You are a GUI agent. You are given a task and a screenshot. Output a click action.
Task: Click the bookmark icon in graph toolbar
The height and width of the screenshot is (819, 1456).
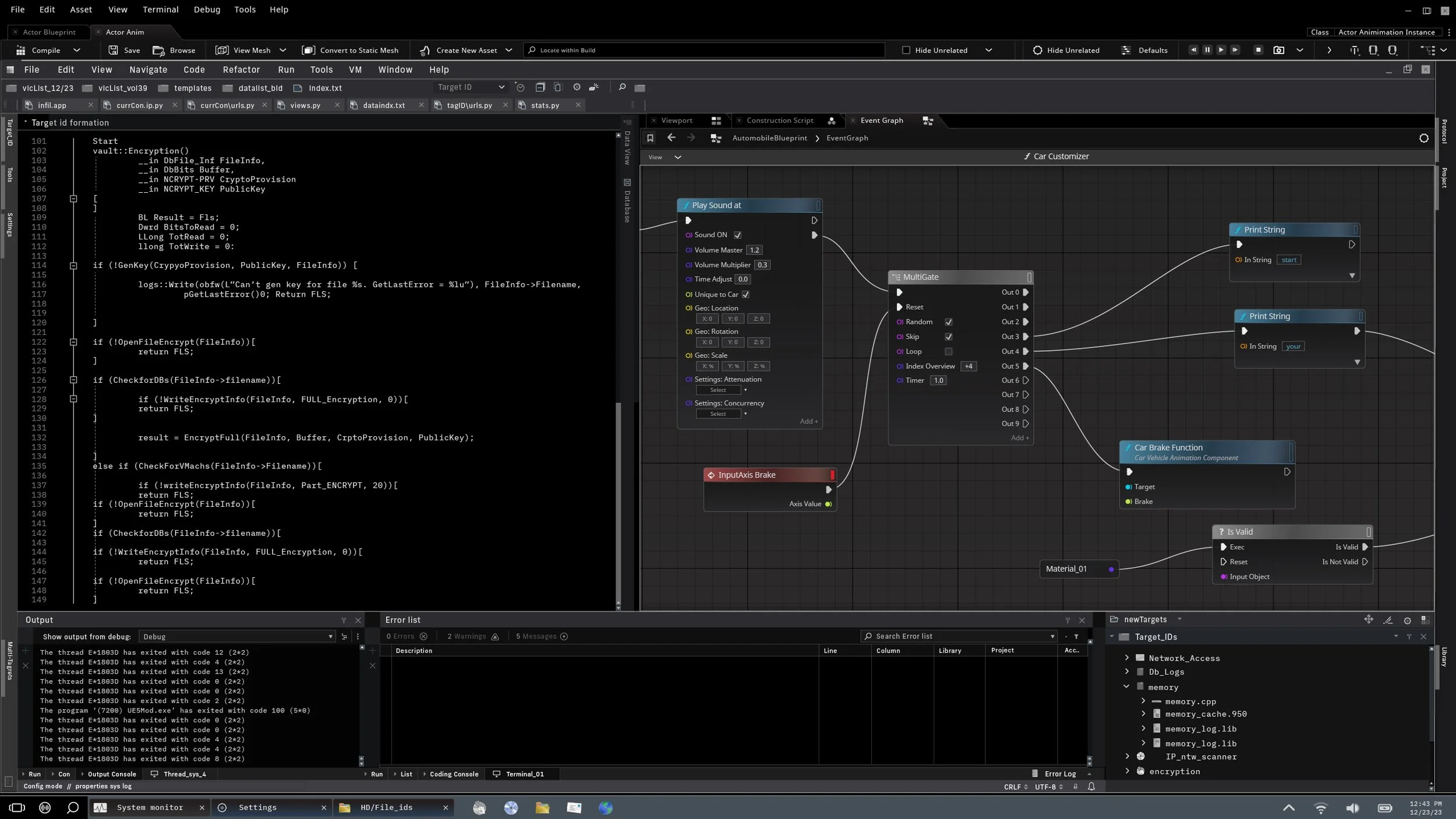tap(650, 138)
